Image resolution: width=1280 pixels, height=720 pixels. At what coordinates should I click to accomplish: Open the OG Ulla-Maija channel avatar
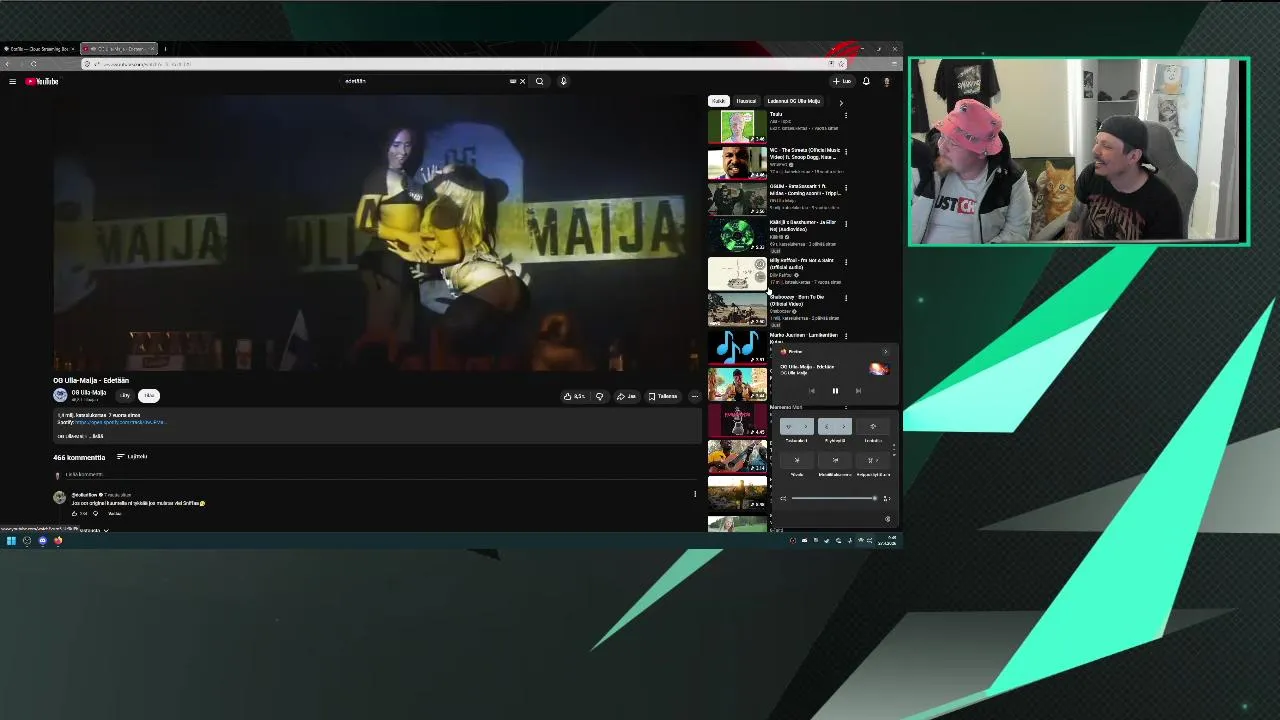[x=60, y=395]
